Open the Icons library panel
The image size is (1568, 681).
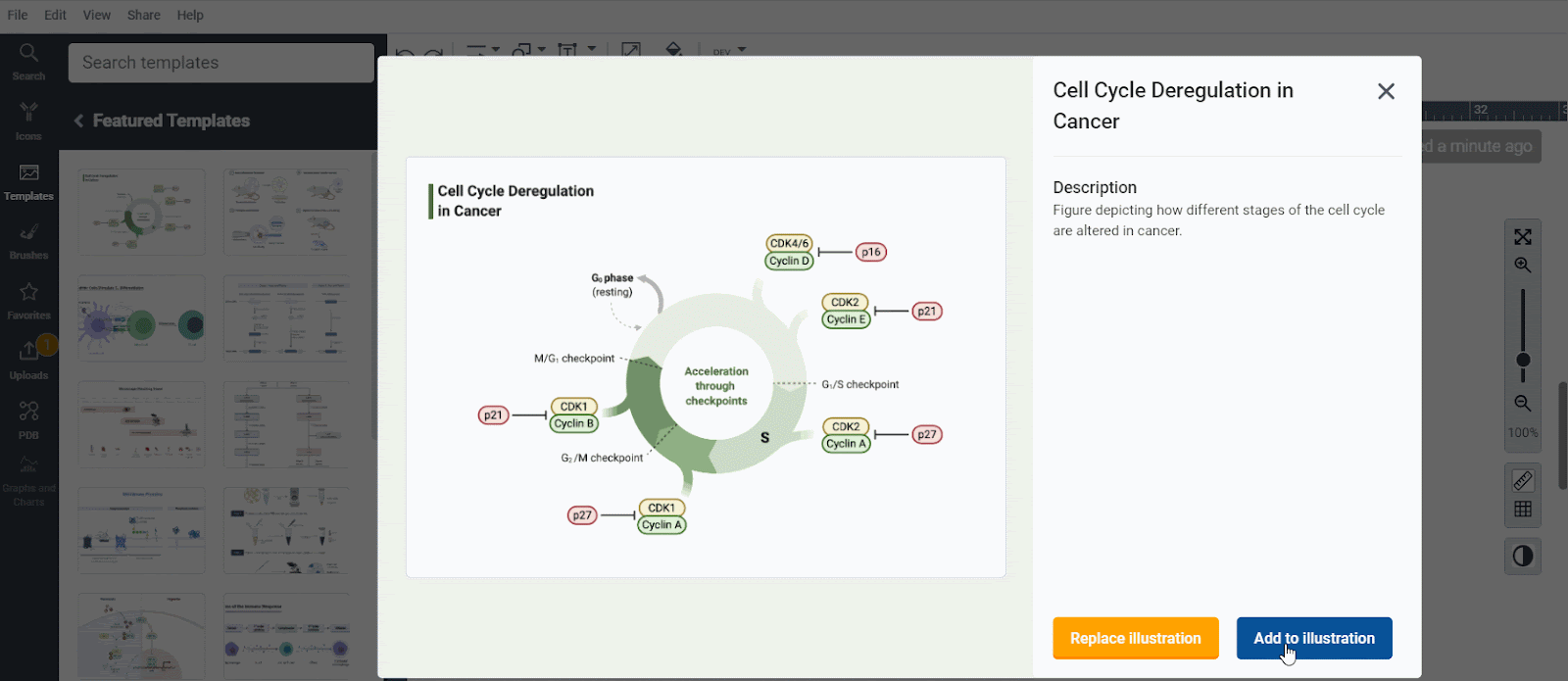pos(28,121)
